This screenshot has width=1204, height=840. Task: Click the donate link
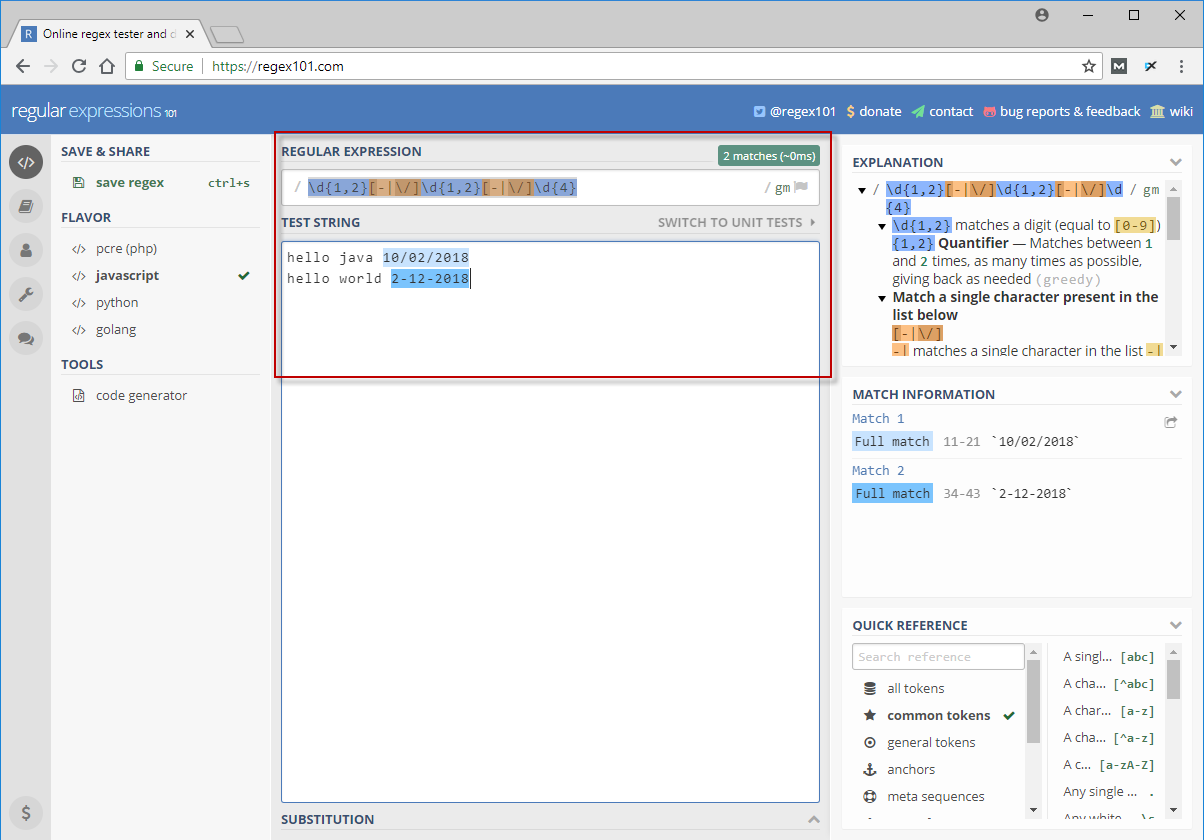pos(873,112)
